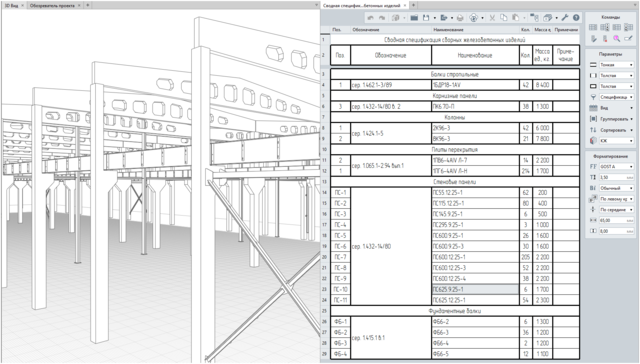Select the grey Наименование column header
The height and width of the screenshot is (364, 640).
click(x=475, y=30)
